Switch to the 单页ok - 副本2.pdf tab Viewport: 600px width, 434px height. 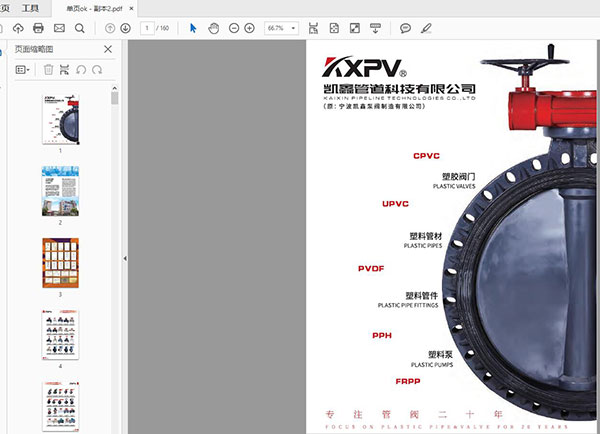tap(94, 8)
